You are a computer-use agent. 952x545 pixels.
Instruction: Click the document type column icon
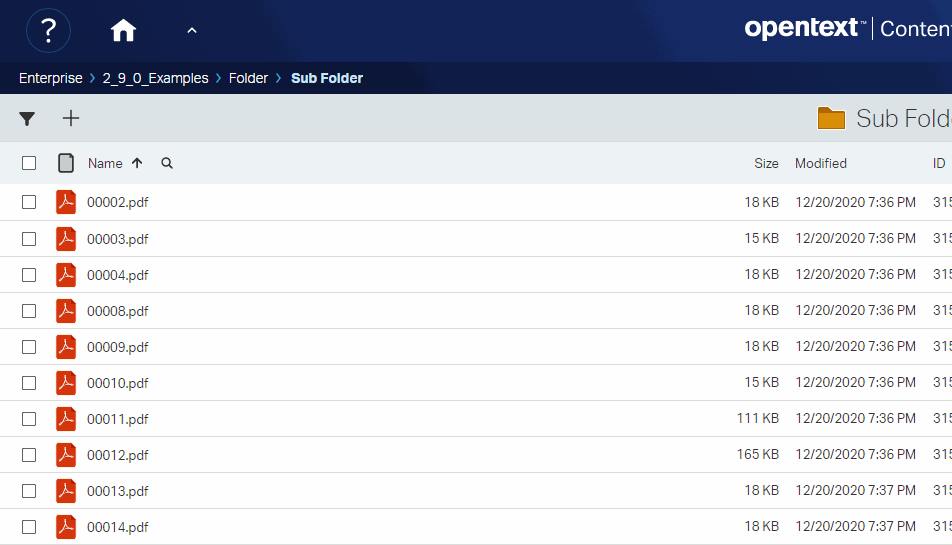coord(66,163)
